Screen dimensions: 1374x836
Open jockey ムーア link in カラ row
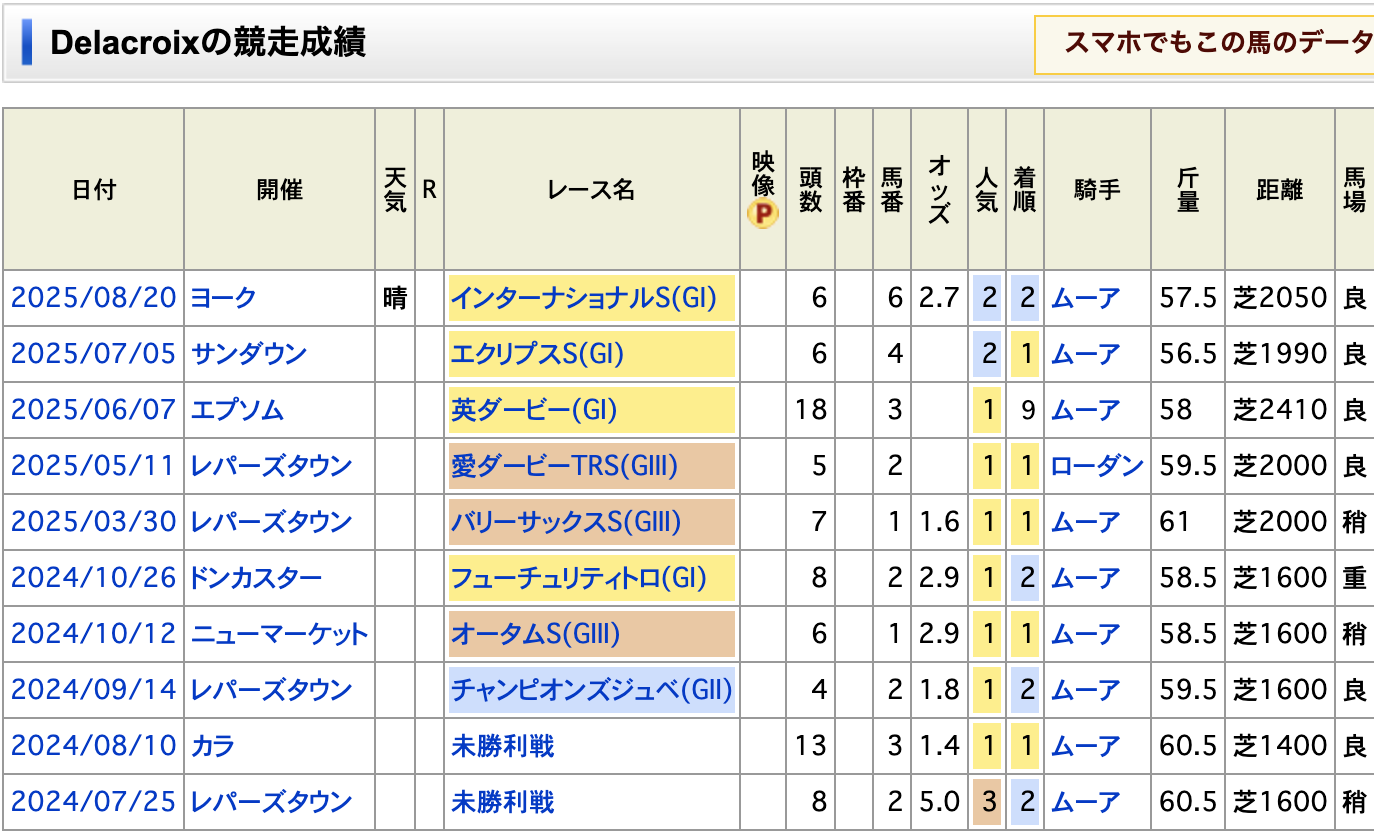pyautogui.click(x=1086, y=746)
